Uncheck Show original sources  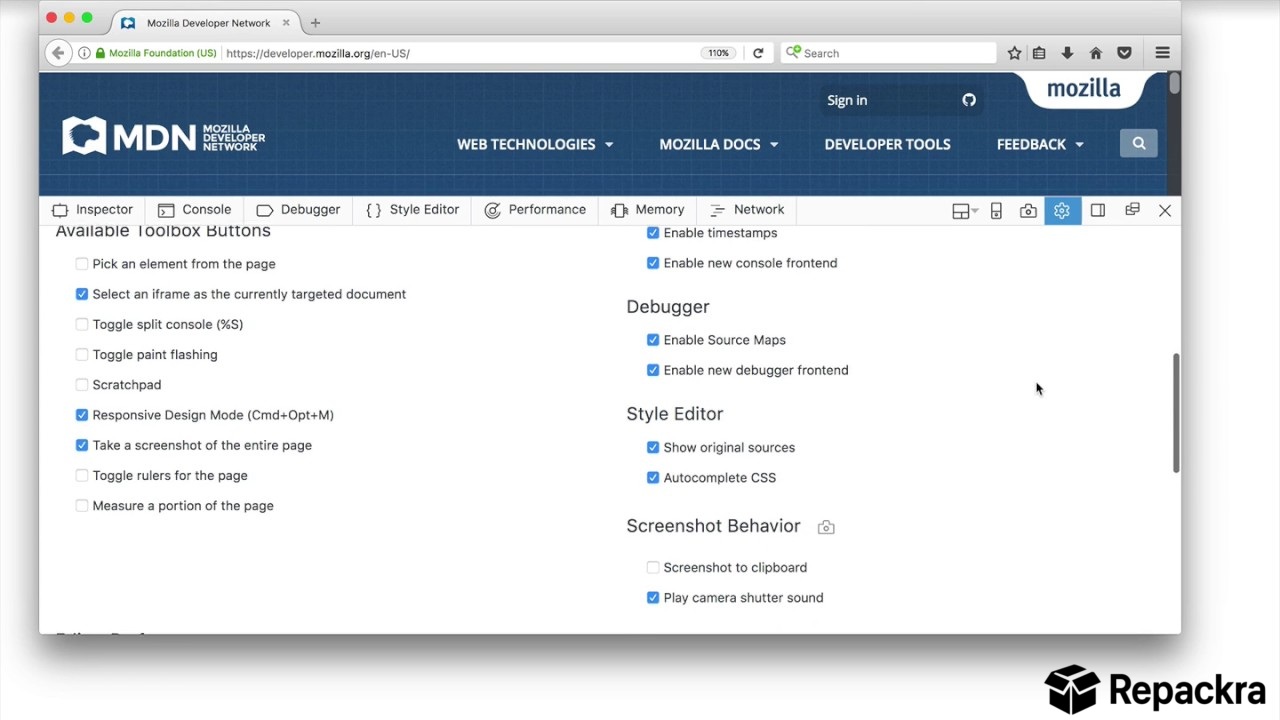[x=653, y=447]
